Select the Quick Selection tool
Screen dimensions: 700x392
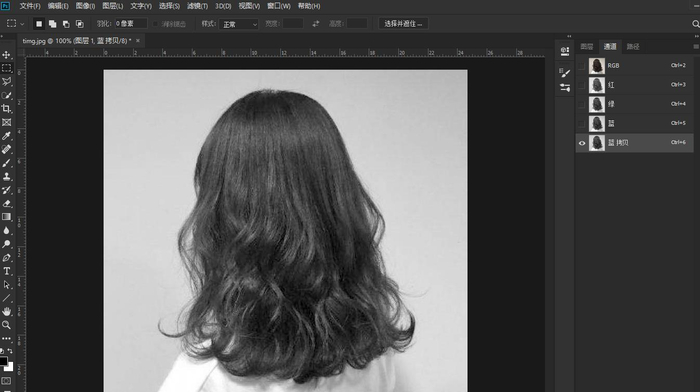(x=6, y=95)
